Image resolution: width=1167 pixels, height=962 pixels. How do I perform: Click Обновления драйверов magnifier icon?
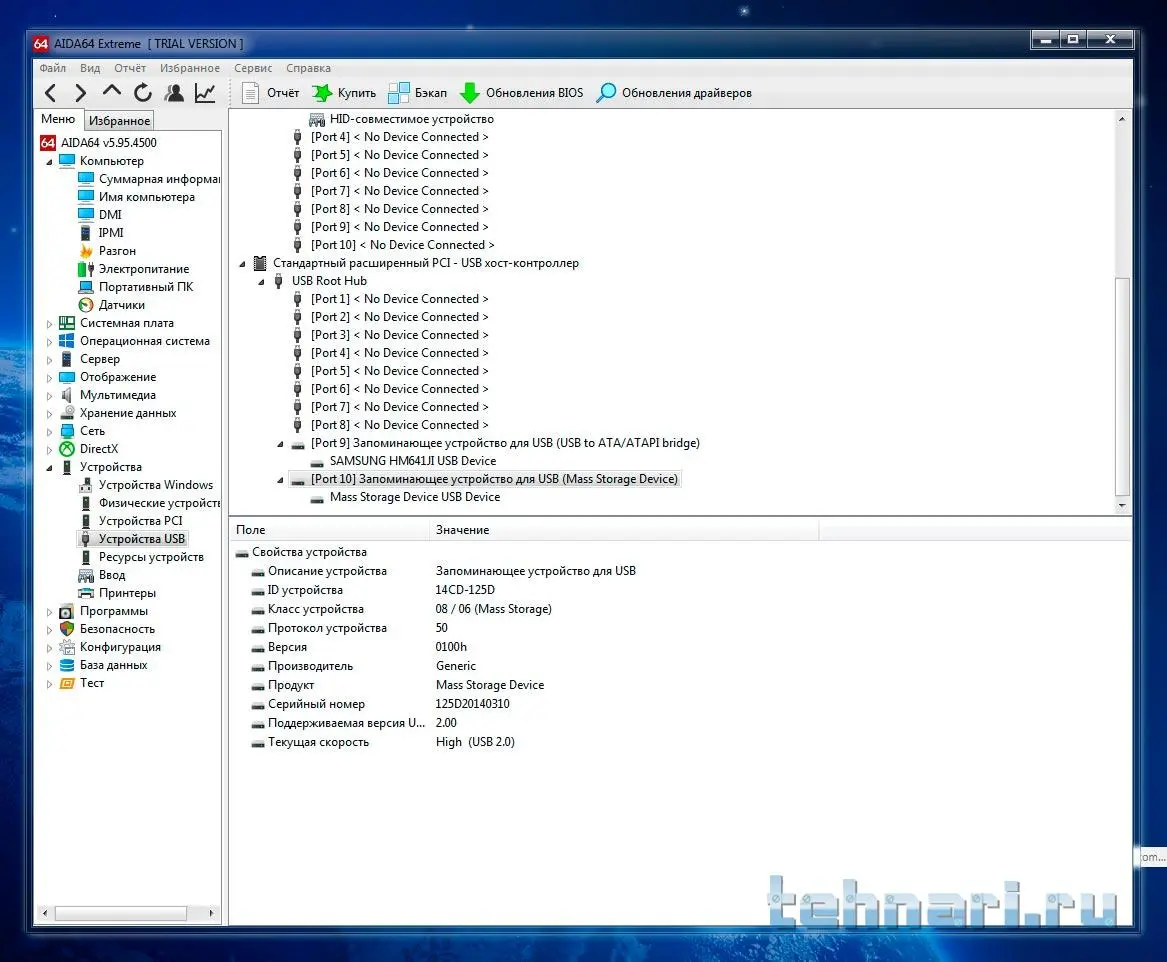pos(606,93)
